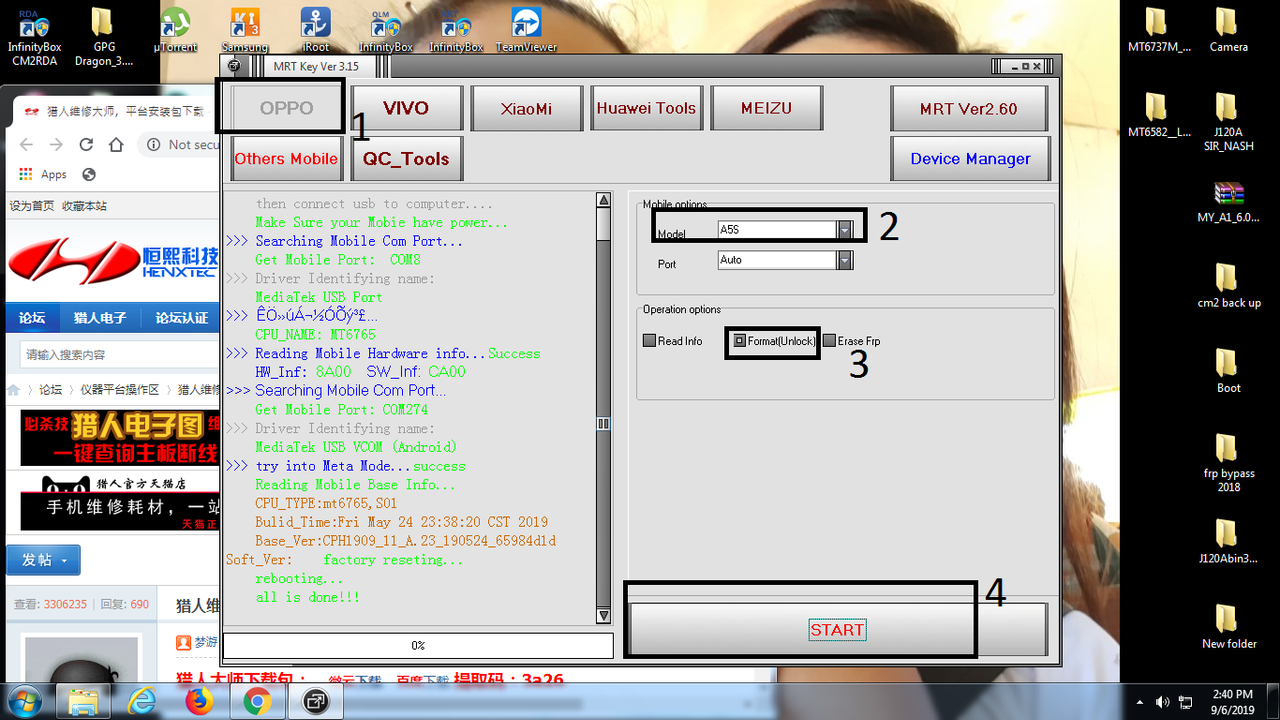Open 发帖 dropdown button in browser
Image resolution: width=1280 pixels, height=720 pixels.
coord(43,560)
